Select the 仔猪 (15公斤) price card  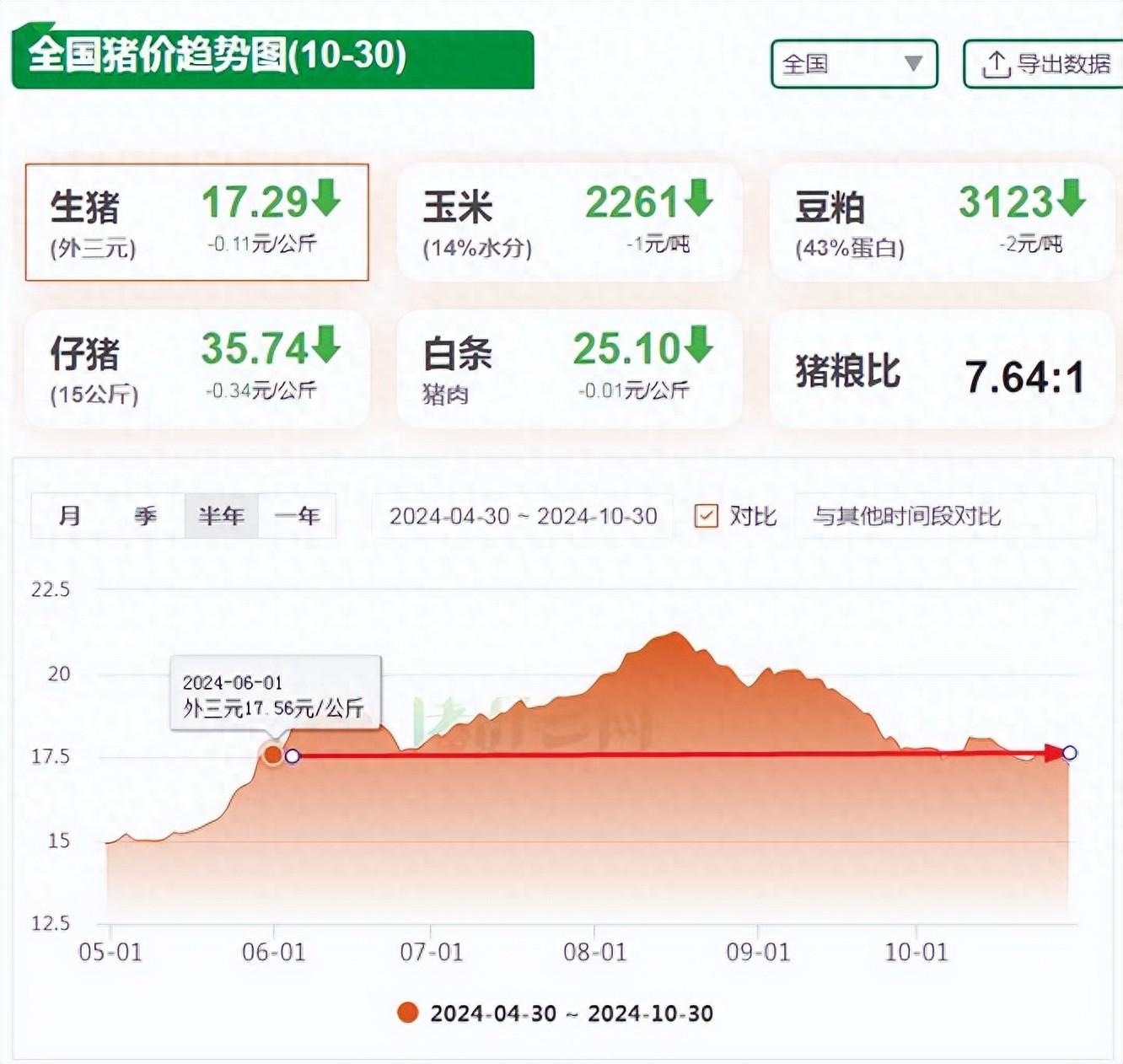click(197, 369)
